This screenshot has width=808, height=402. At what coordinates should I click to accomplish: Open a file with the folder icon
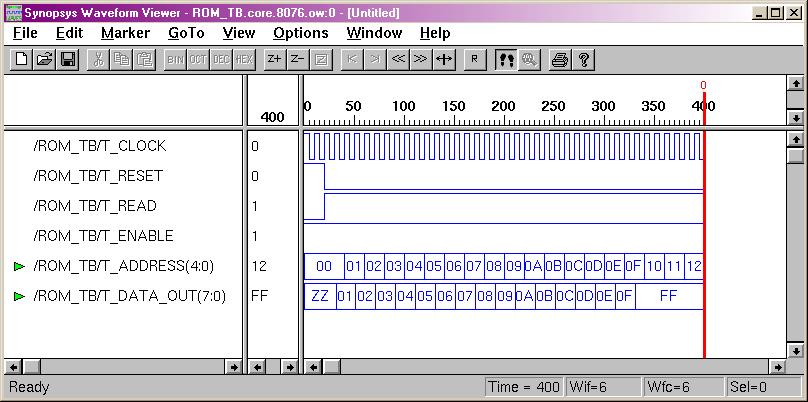[x=44, y=59]
